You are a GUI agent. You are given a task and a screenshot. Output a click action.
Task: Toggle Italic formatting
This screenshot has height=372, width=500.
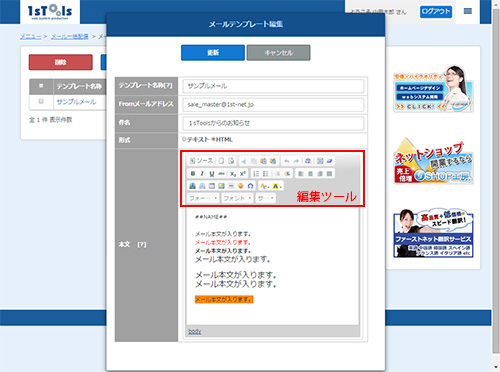202,174
